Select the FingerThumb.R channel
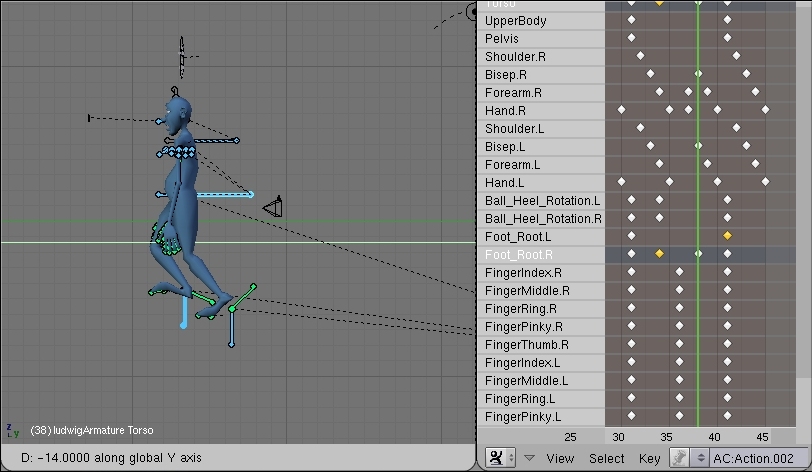This screenshot has height=472, width=812. pos(541,345)
